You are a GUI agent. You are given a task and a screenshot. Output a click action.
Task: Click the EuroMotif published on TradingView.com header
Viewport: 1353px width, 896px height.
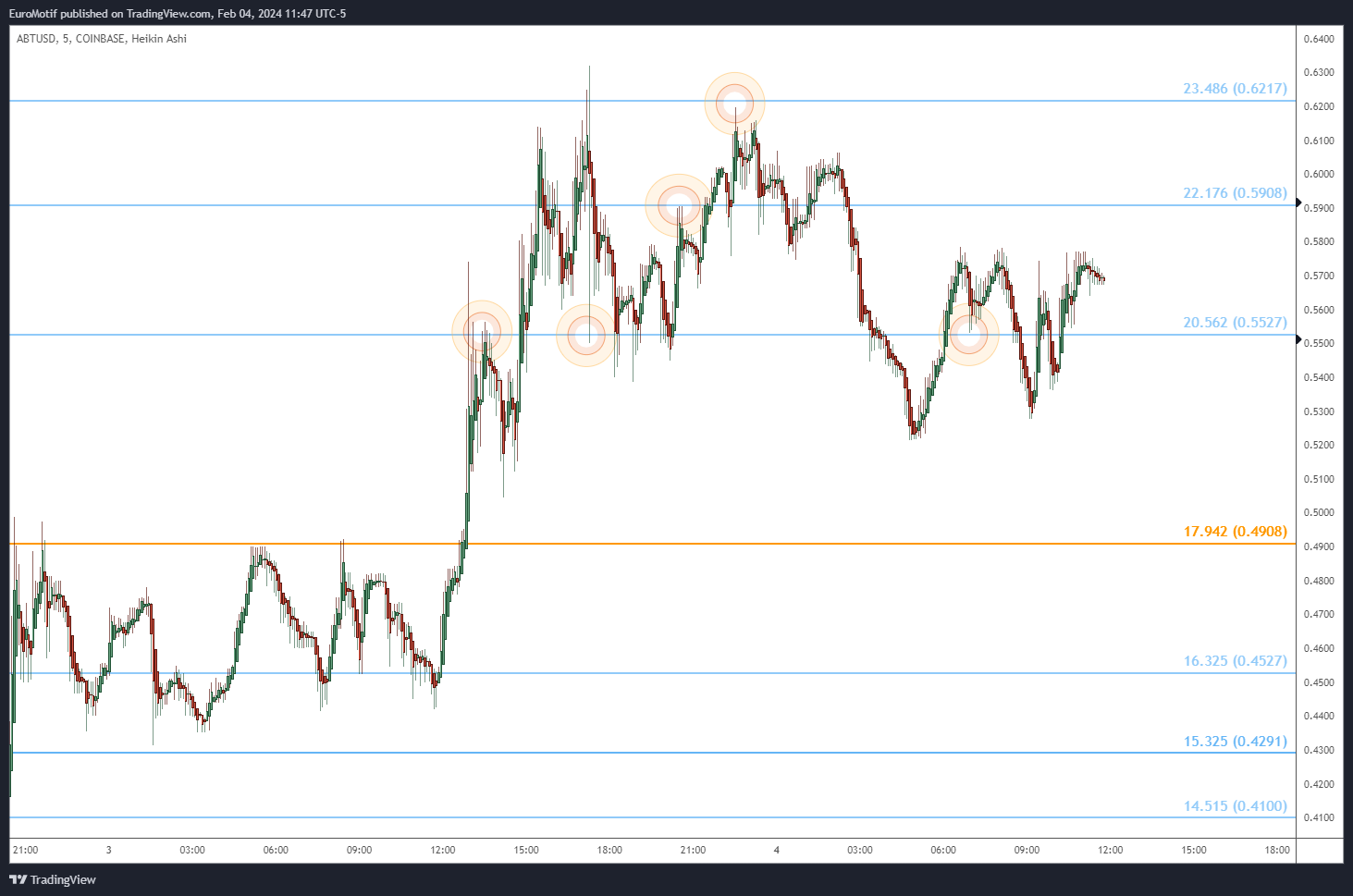178,13
